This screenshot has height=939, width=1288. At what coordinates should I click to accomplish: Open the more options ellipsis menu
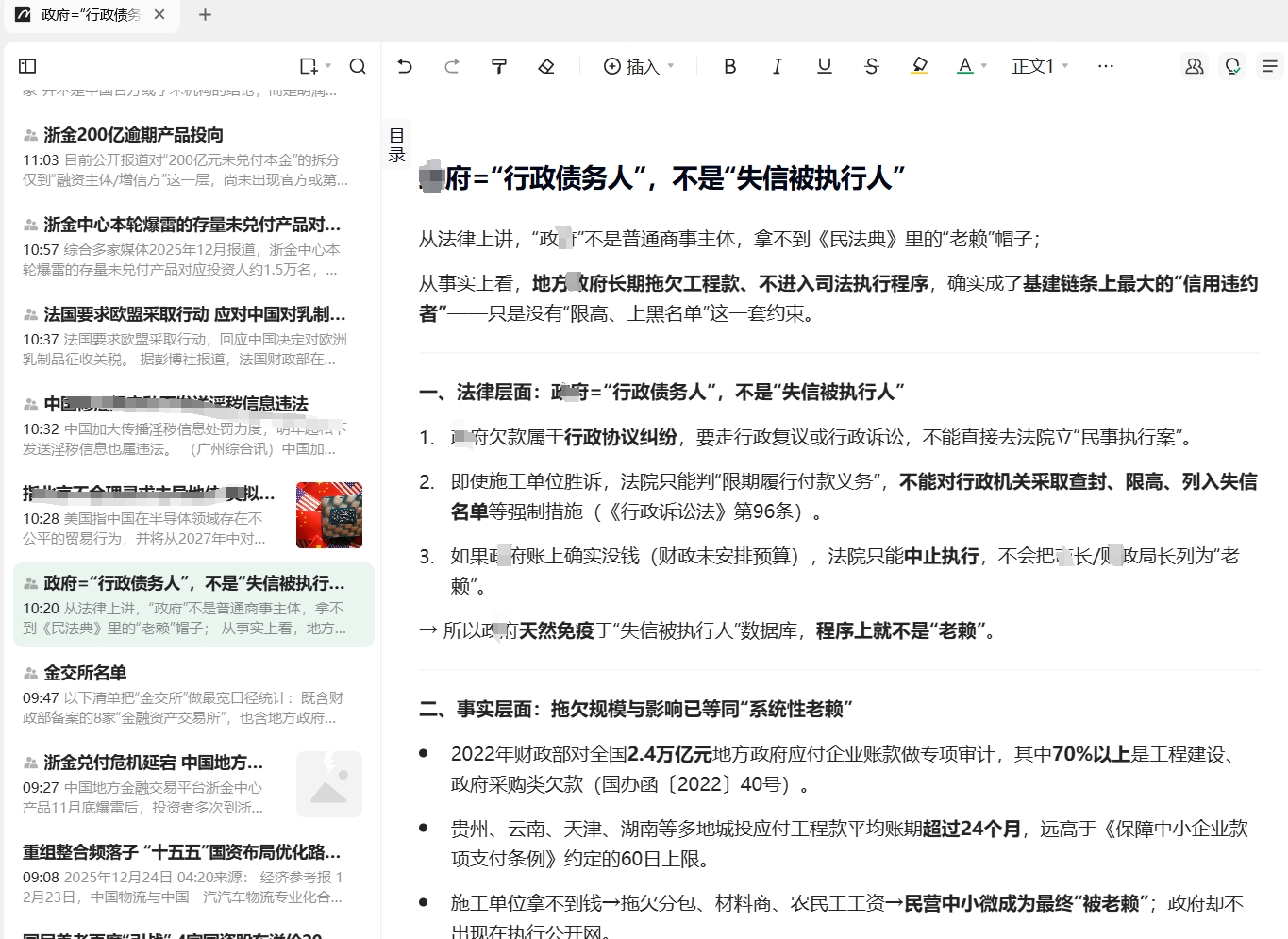[1106, 66]
